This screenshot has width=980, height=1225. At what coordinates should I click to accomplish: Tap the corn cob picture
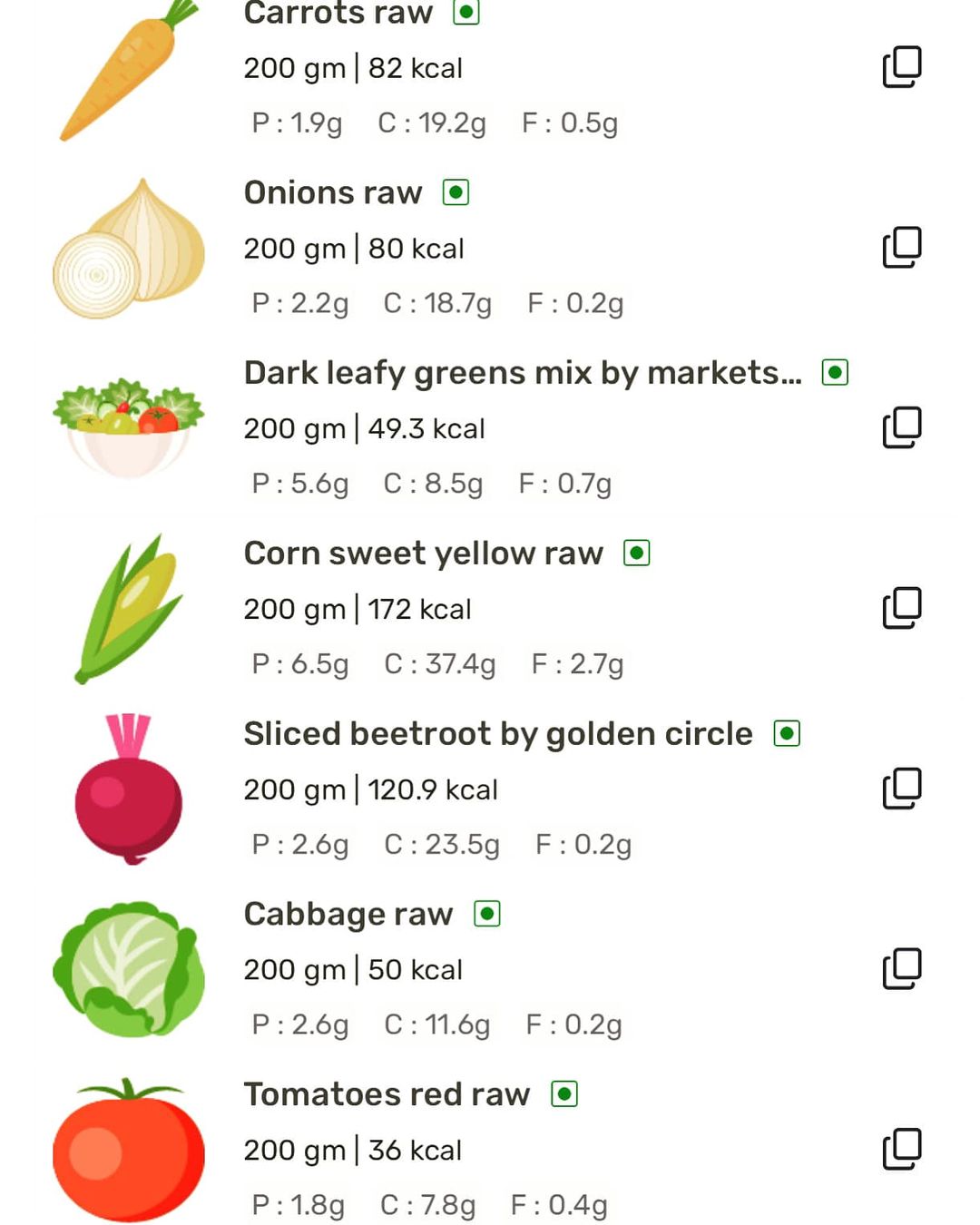(129, 608)
